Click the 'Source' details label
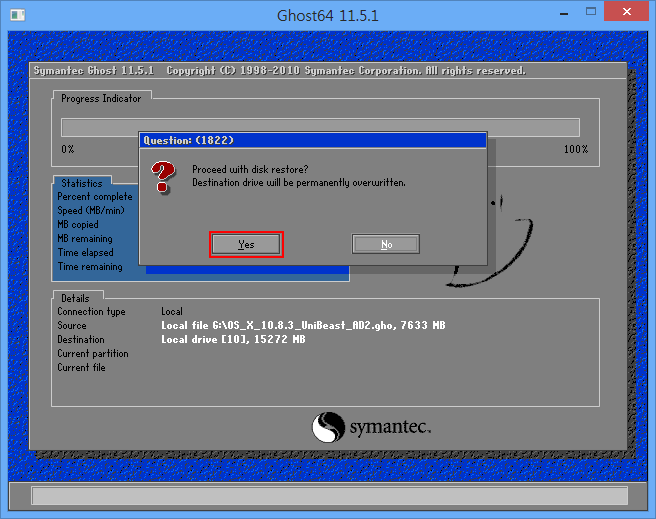Image resolution: width=656 pixels, height=519 pixels. (72, 325)
